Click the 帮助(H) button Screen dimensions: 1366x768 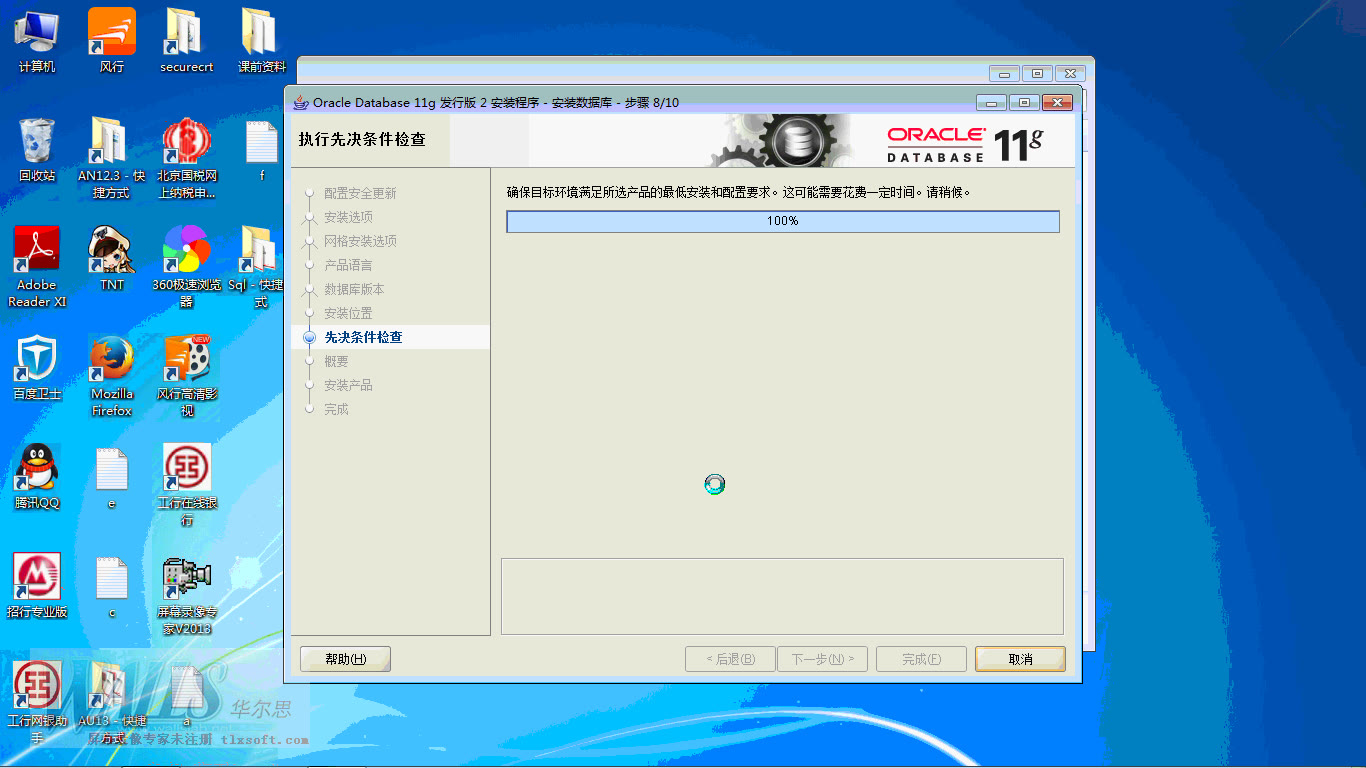[344, 658]
